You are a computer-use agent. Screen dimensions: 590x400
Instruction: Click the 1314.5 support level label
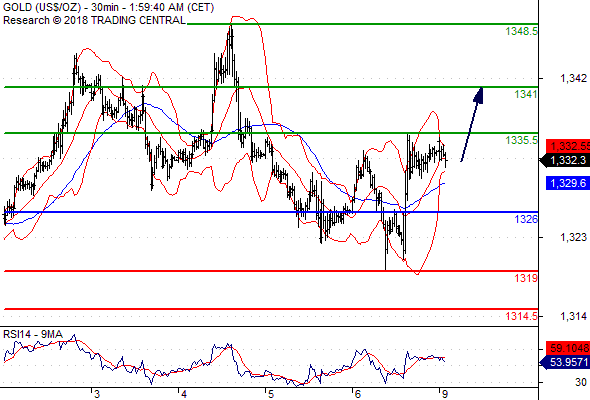coord(522,316)
